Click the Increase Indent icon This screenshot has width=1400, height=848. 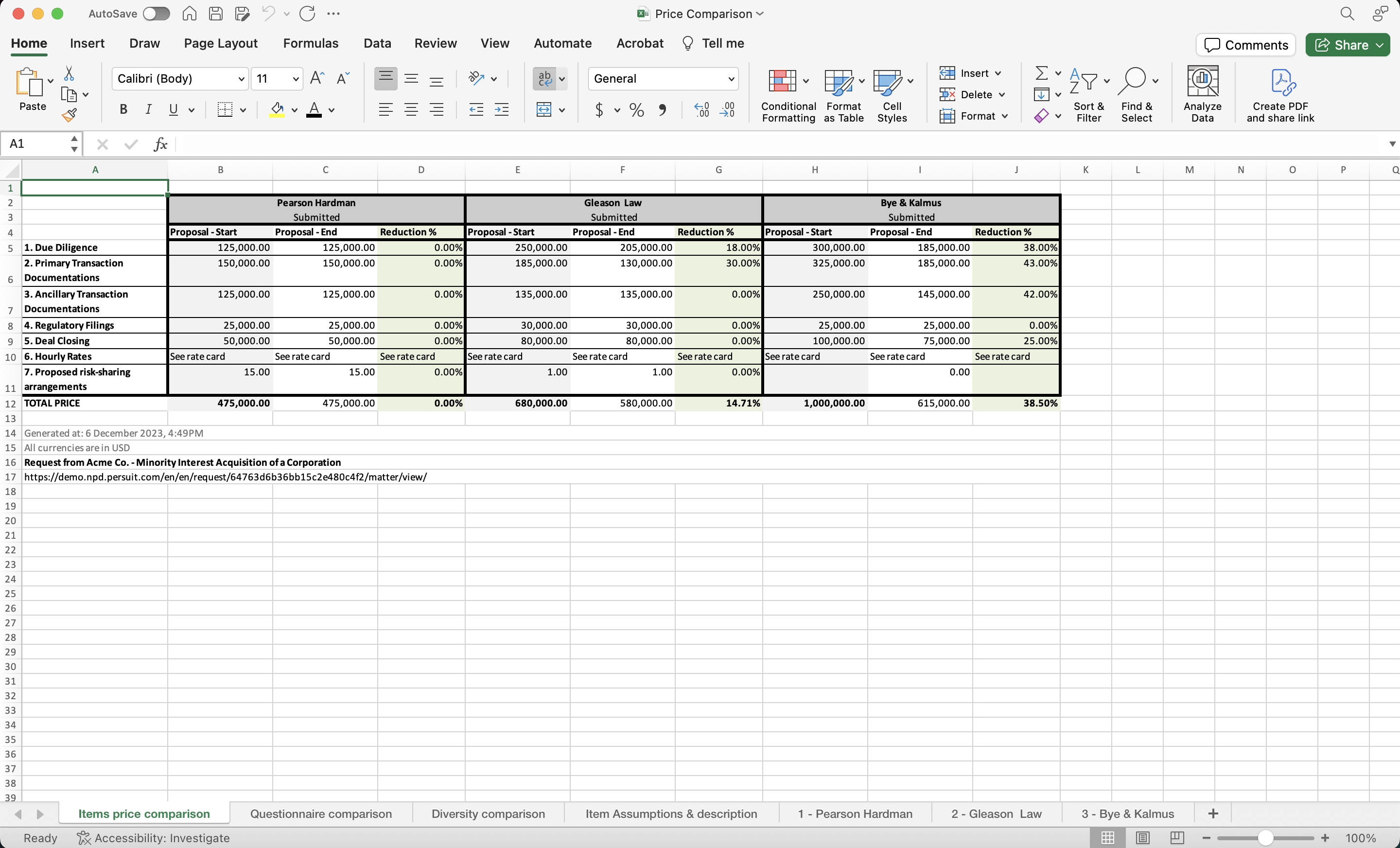[502, 110]
